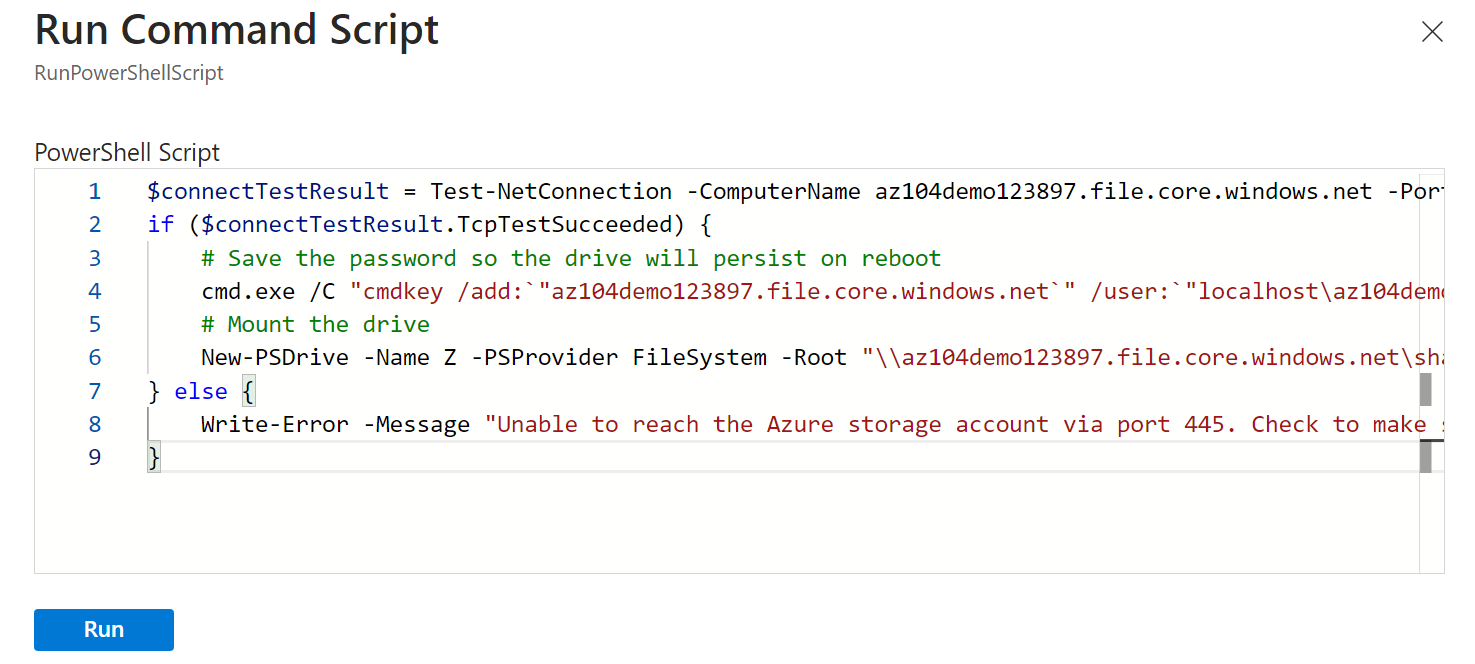Click line number 4 in the gutter

click(95, 291)
